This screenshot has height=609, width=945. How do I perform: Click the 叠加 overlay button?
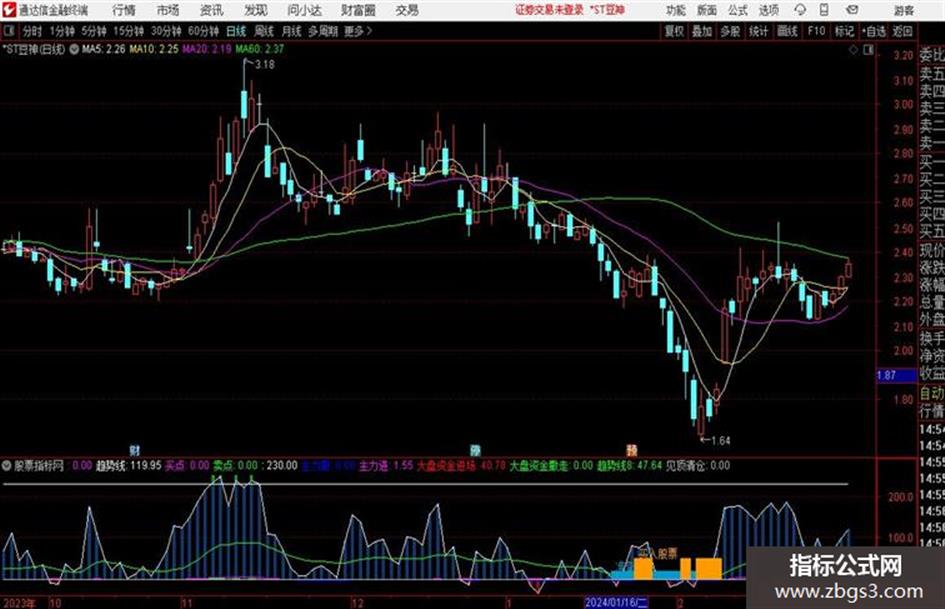pyautogui.click(x=702, y=31)
